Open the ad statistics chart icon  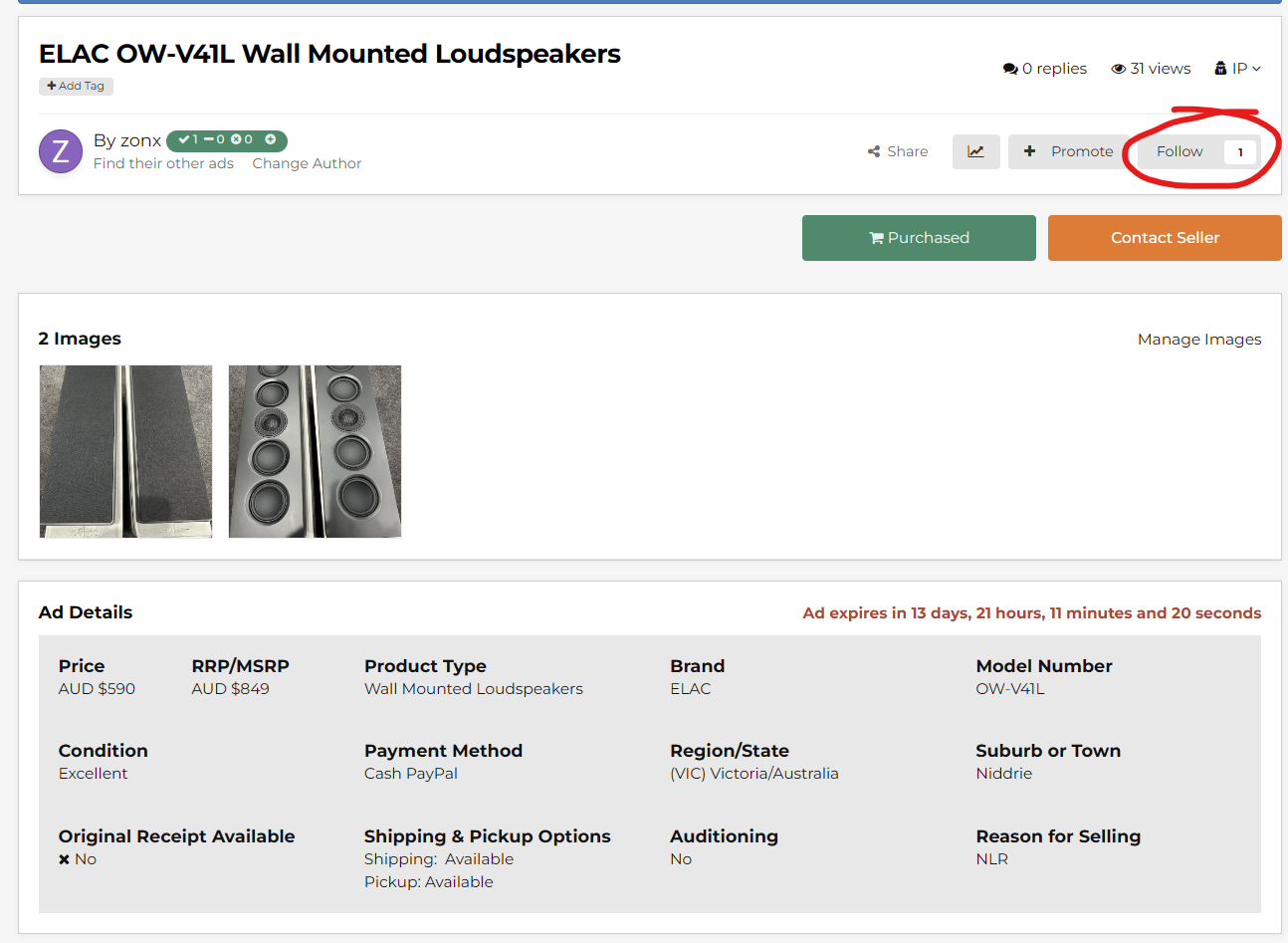(x=975, y=151)
